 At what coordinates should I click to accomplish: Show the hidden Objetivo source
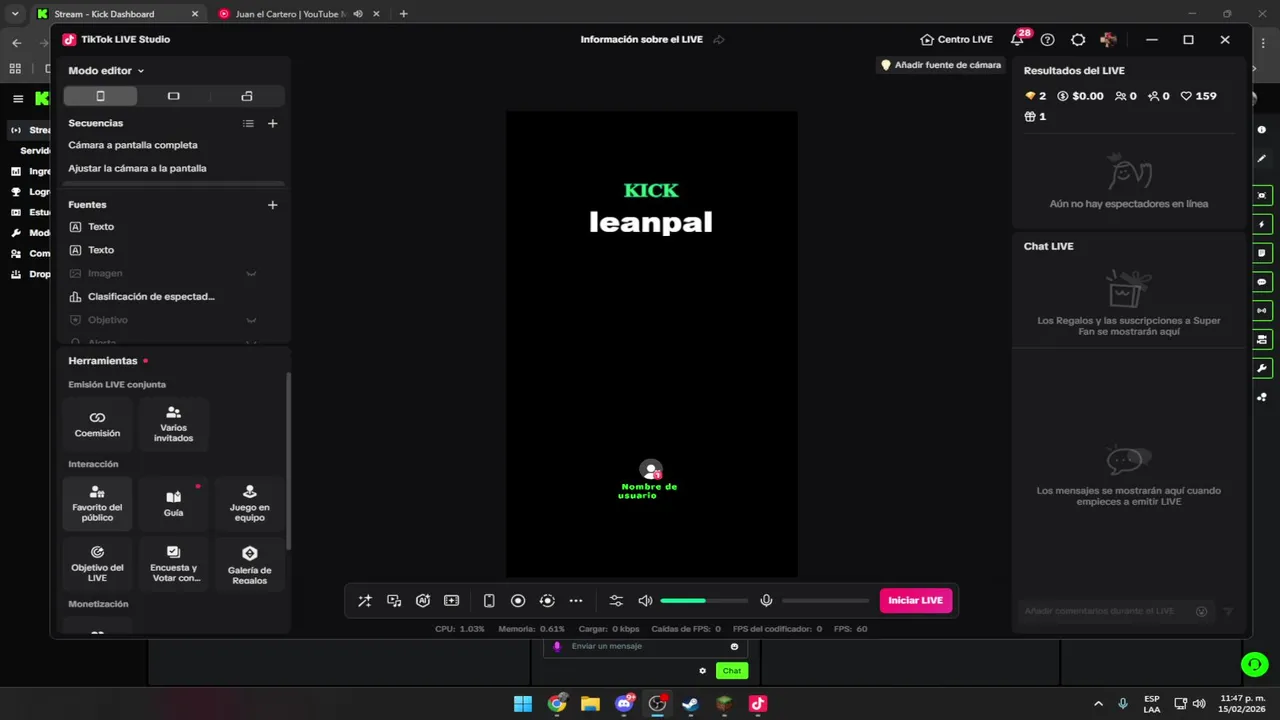coord(251,320)
